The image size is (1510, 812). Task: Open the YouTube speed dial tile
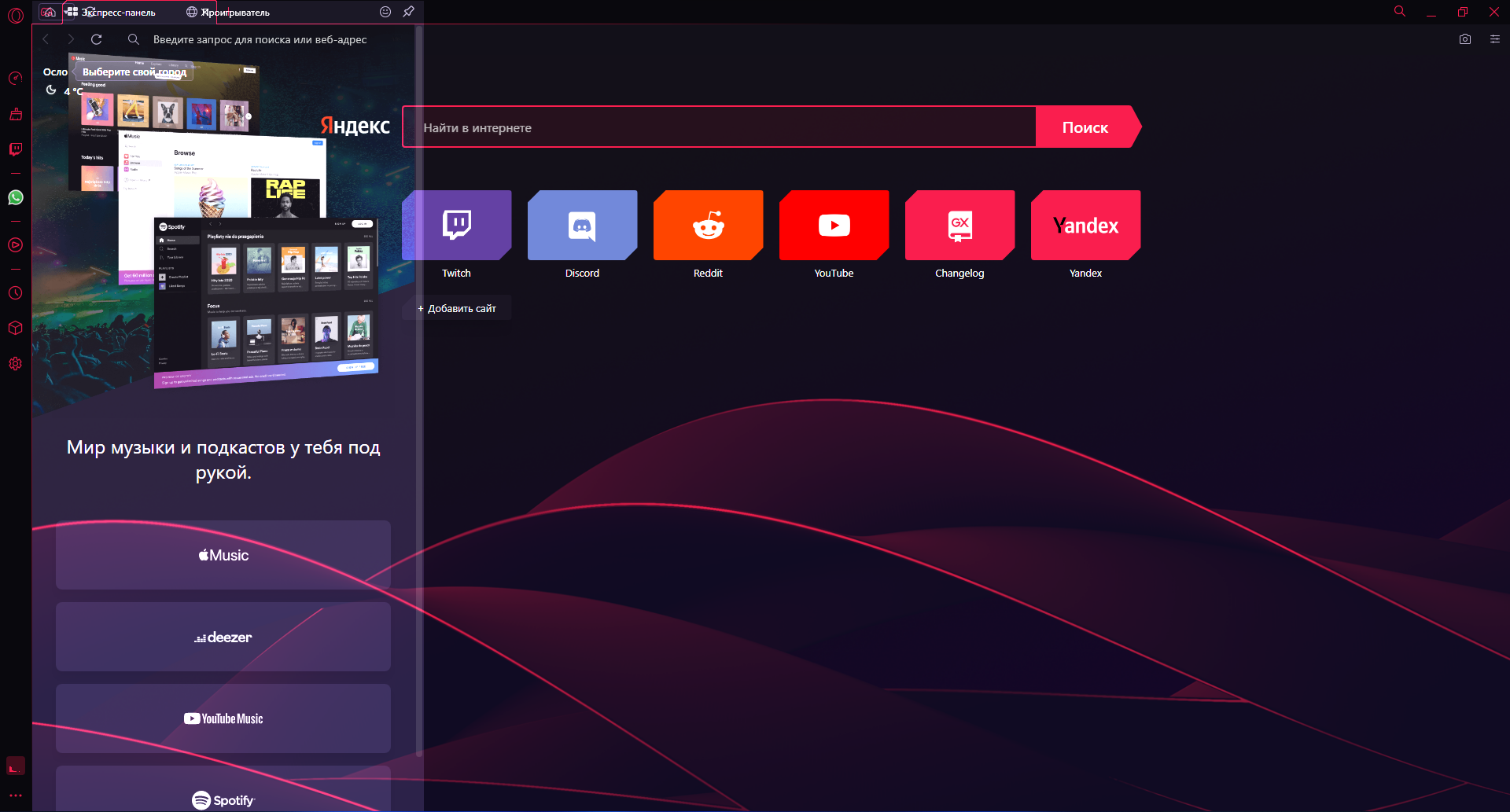(834, 226)
